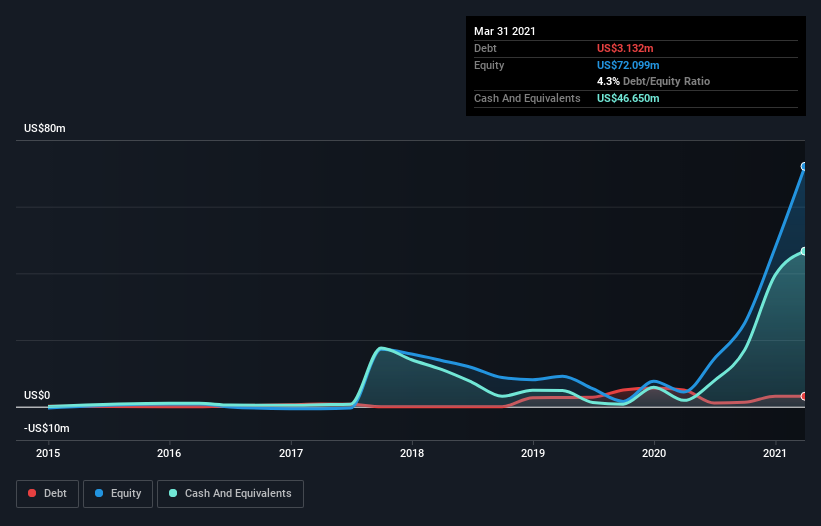Image resolution: width=821 pixels, height=526 pixels.
Task: Select the Cash endpoint marker on chart
Action: coord(804,251)
